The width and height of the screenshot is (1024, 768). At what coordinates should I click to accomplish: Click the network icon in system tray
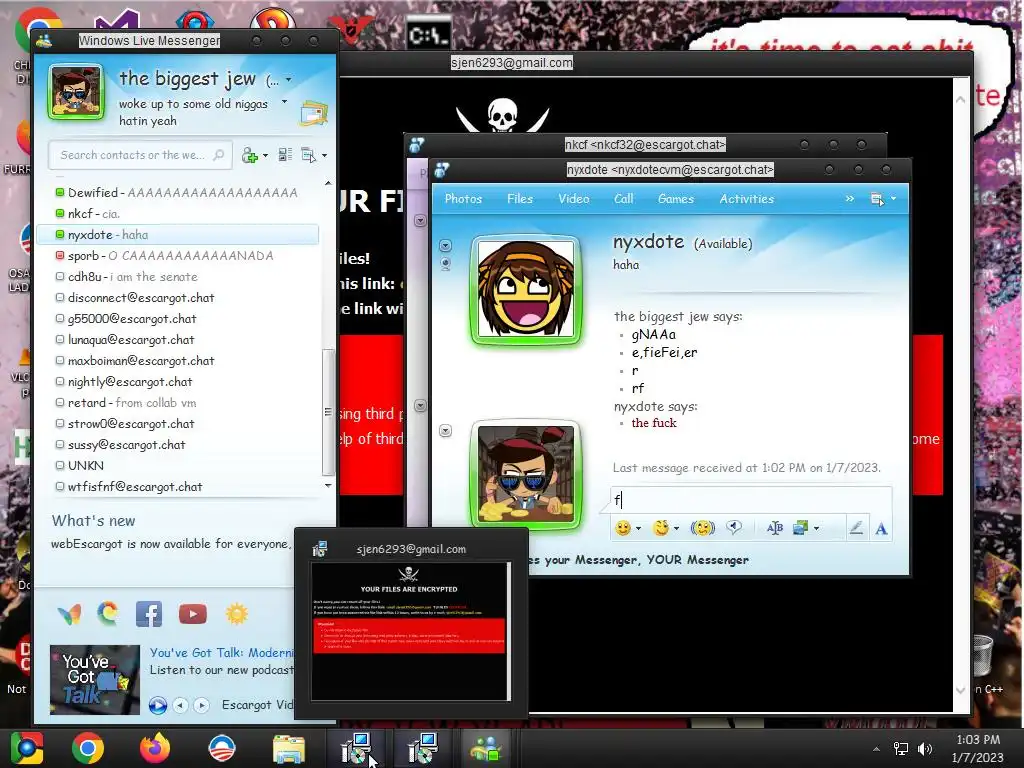(x=901, y=748)
